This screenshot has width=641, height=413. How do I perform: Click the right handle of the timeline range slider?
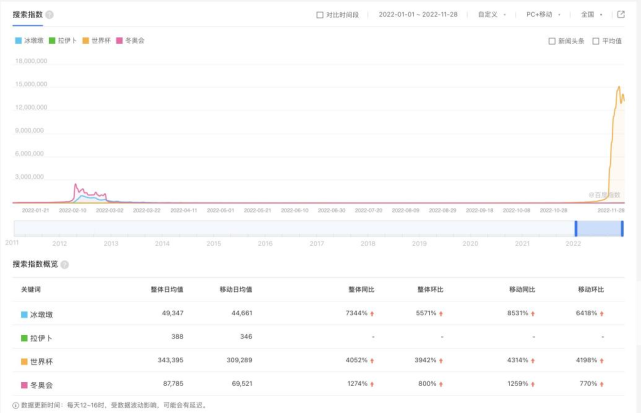[622, 229]
